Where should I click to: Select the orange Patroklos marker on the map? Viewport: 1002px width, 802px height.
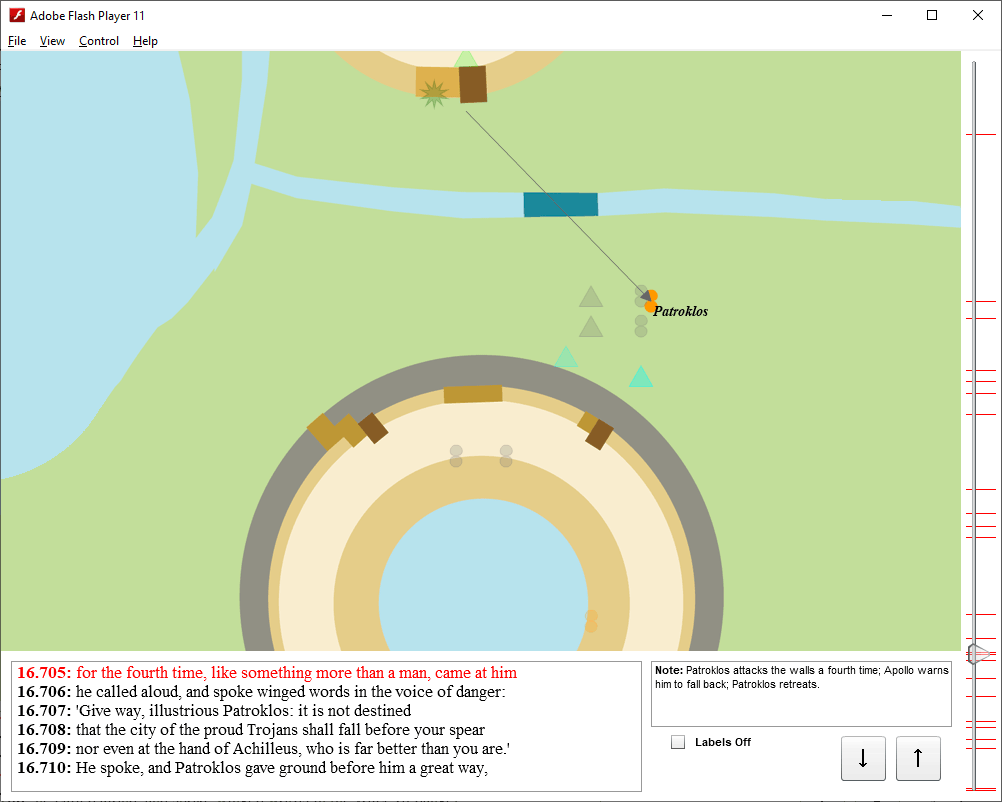click(651, 301)
